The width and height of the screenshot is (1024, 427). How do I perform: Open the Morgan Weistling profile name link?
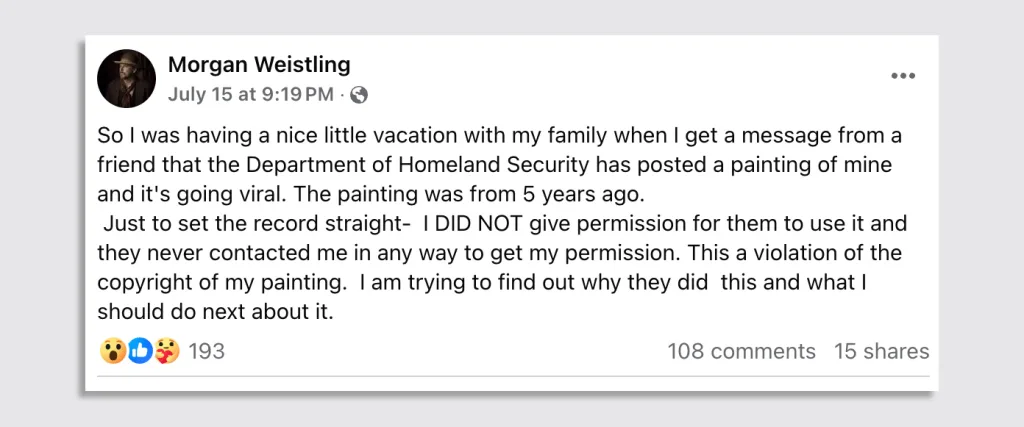[259, 65]
